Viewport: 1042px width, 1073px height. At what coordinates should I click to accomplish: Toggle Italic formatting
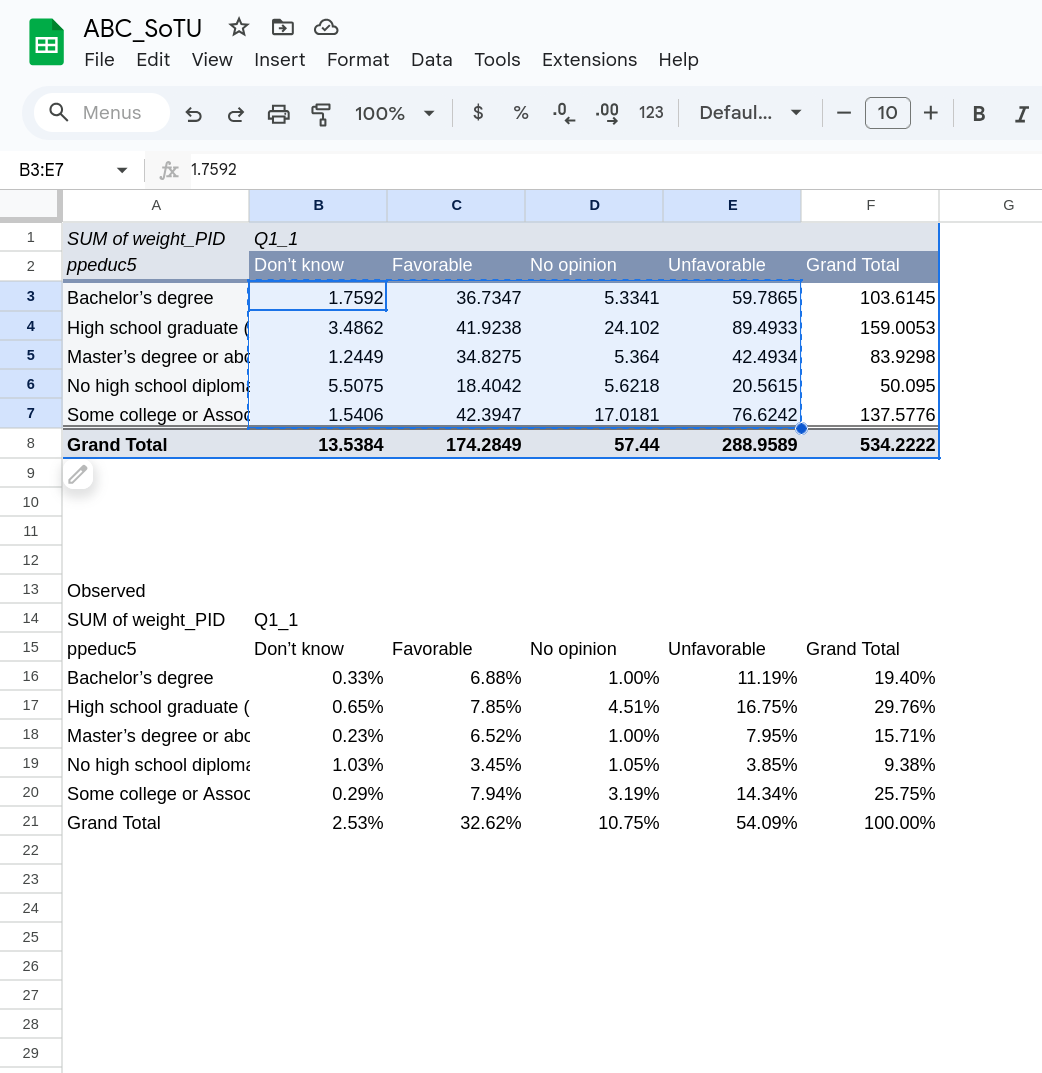tap(1021, 114)
